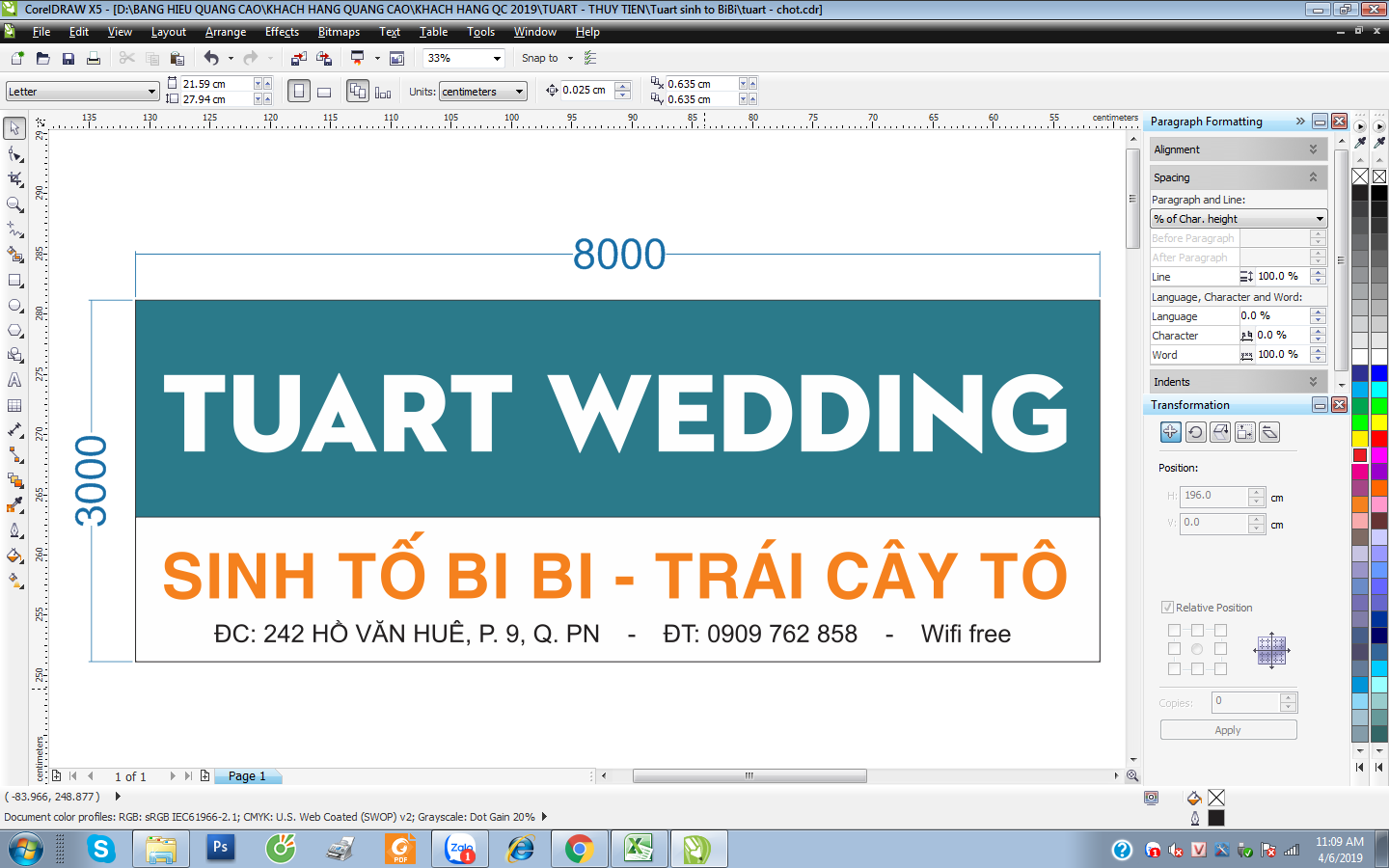Click the Import icon in toolbar
Screen dimensions: 1389x868
299,59
